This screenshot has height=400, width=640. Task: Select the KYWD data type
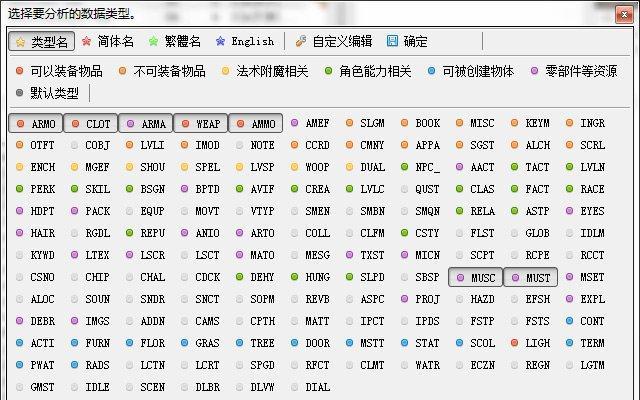[x=36, y=256]
